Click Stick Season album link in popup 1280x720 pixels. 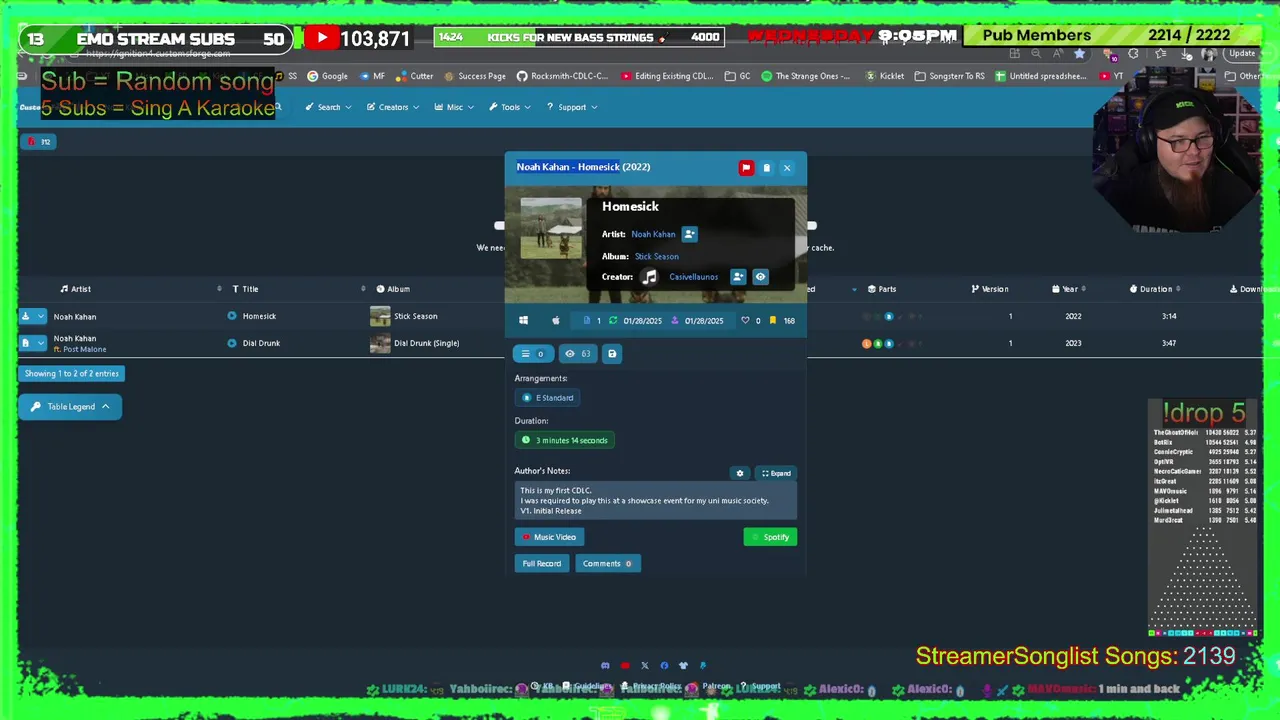coord(656,257)
